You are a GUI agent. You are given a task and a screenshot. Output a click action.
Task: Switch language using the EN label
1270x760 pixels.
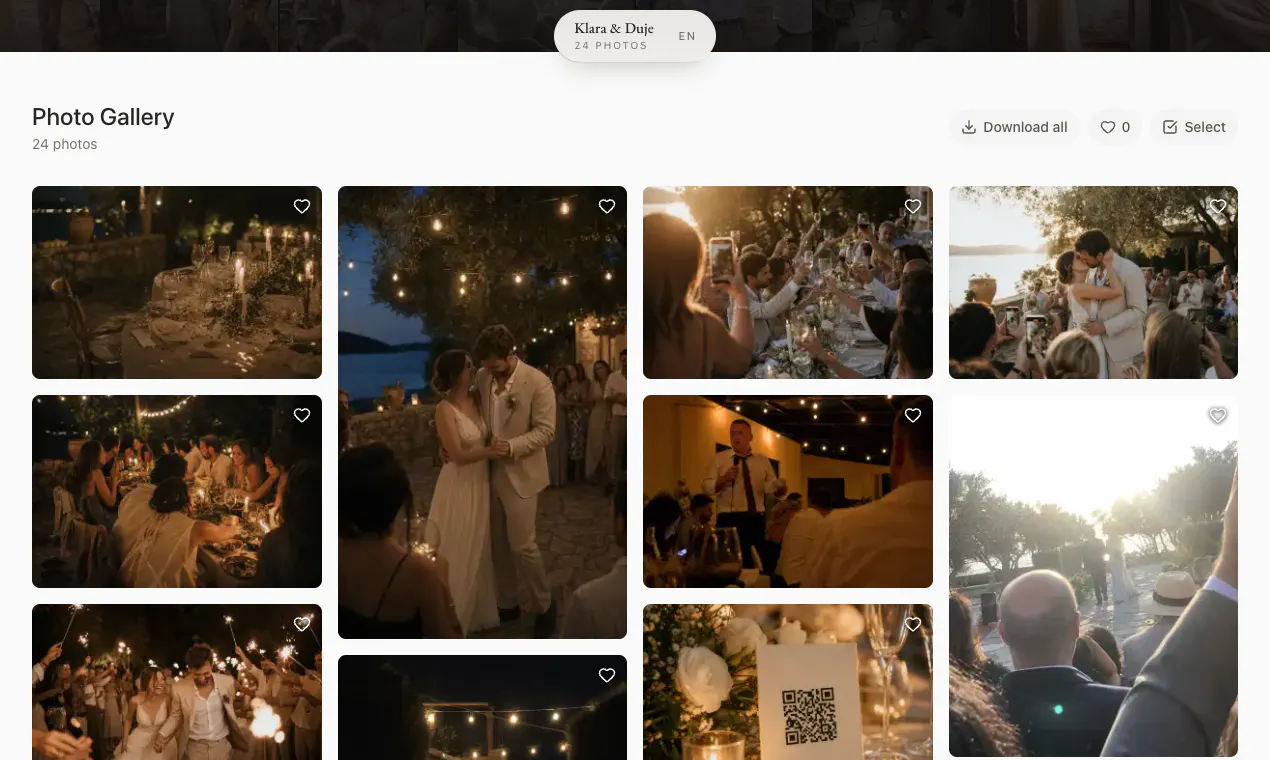[x=687, y=36]
